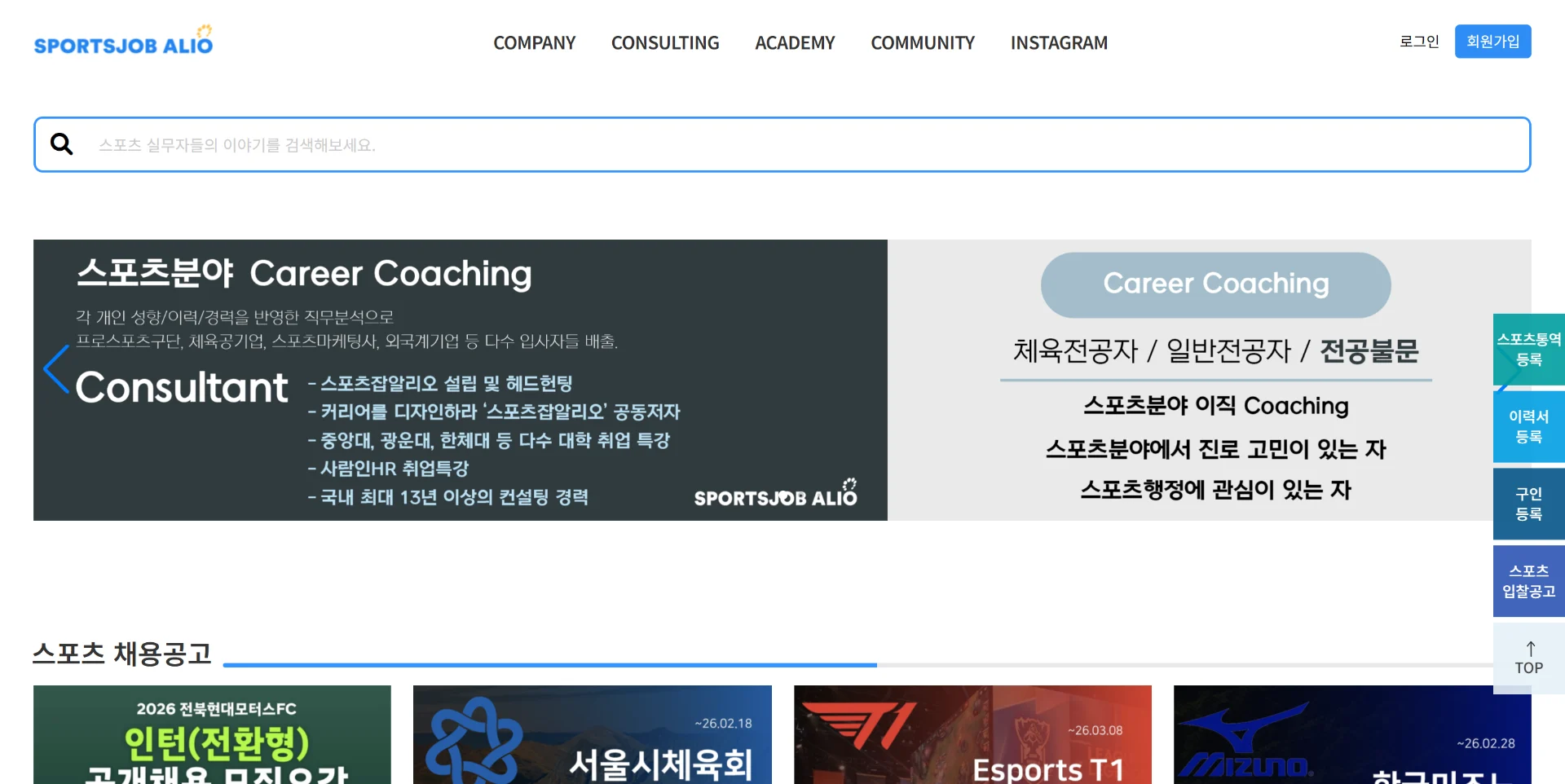1565x784 pixels.
Task: Open the CONSULTING menu
Action: pyautogui.click(x=665, y=42)
